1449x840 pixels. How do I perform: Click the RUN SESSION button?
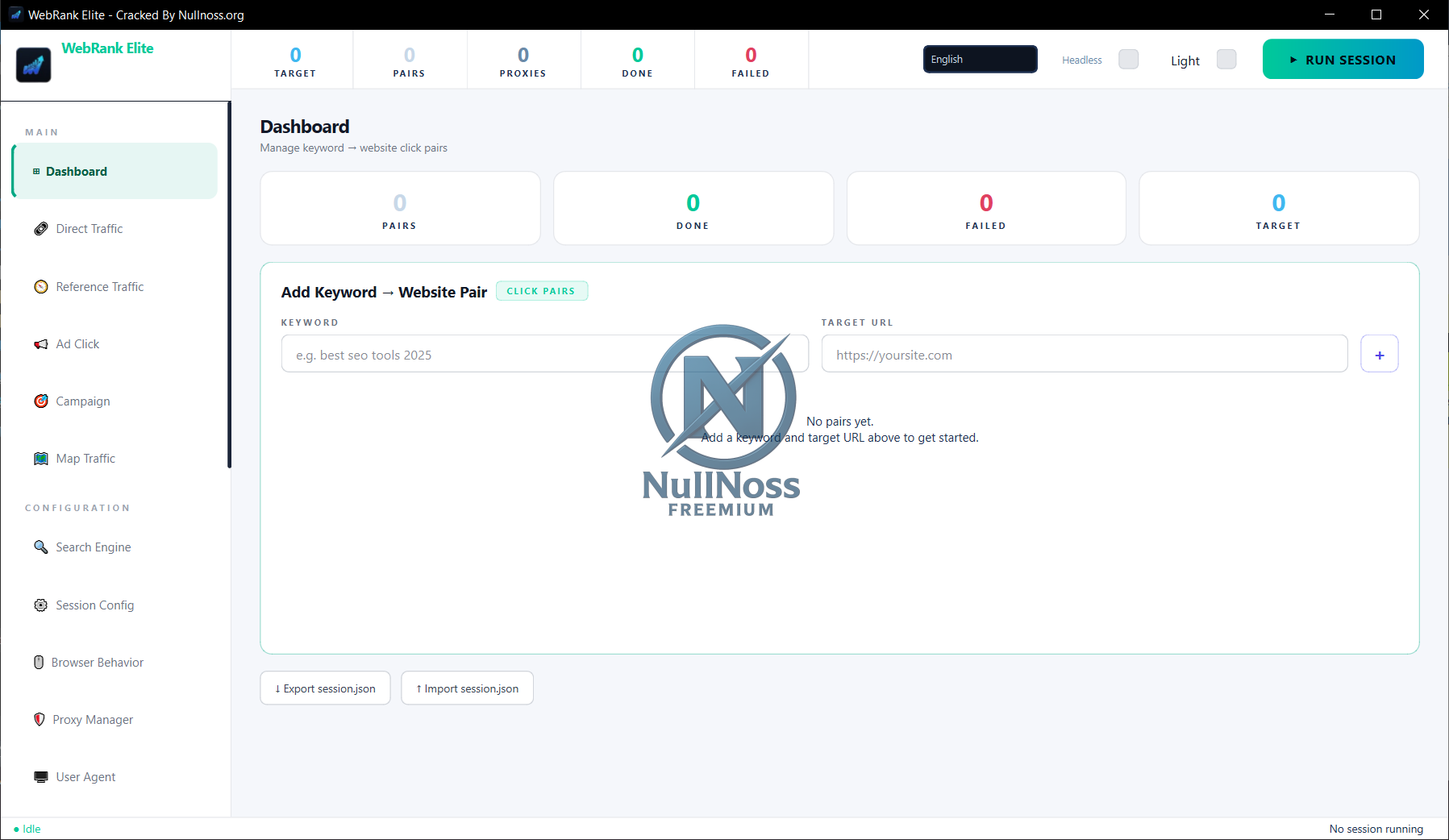point(1343,60)
